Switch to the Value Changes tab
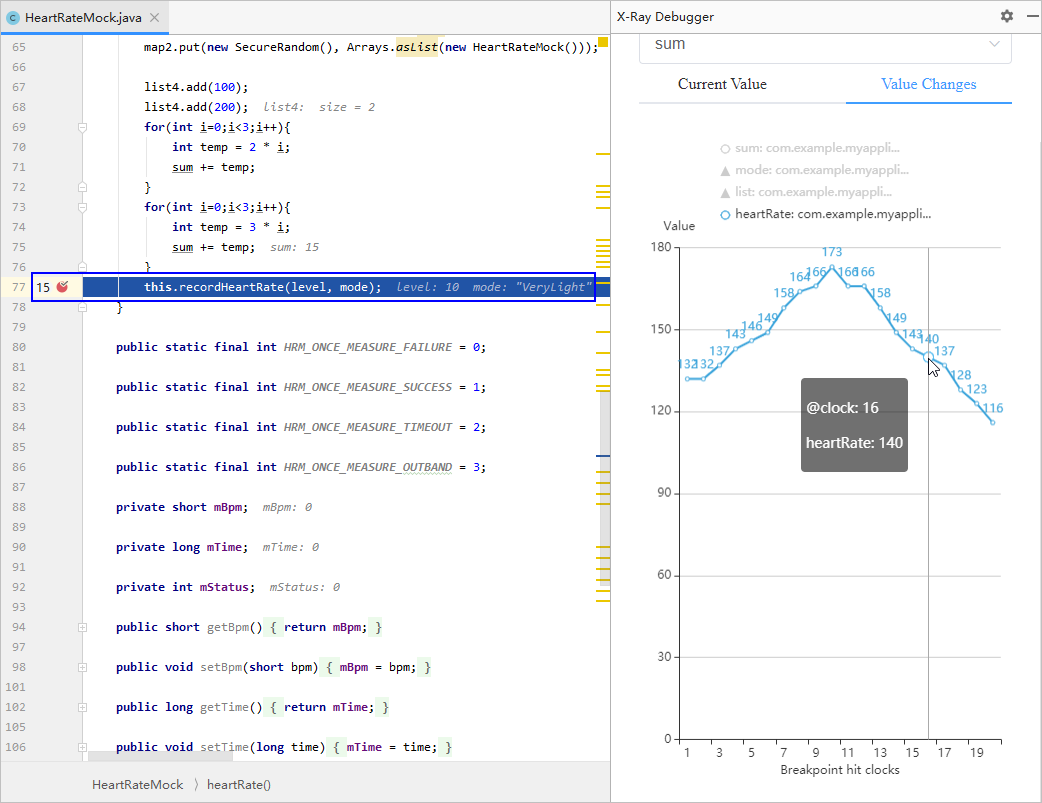1042x803 pixels. [x=928, y=84]
